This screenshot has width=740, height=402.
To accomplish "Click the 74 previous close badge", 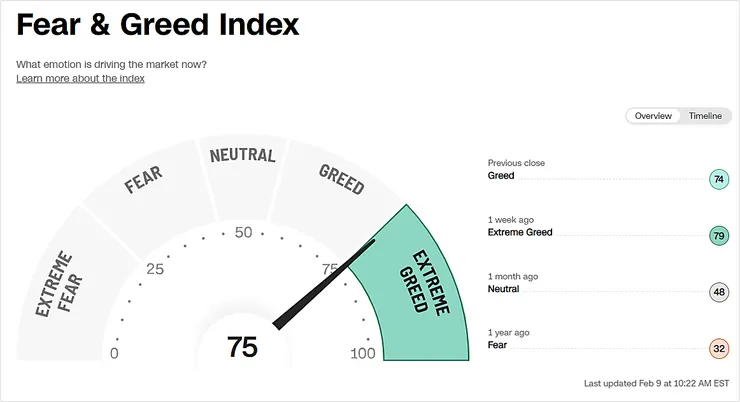I will (718, 180).
